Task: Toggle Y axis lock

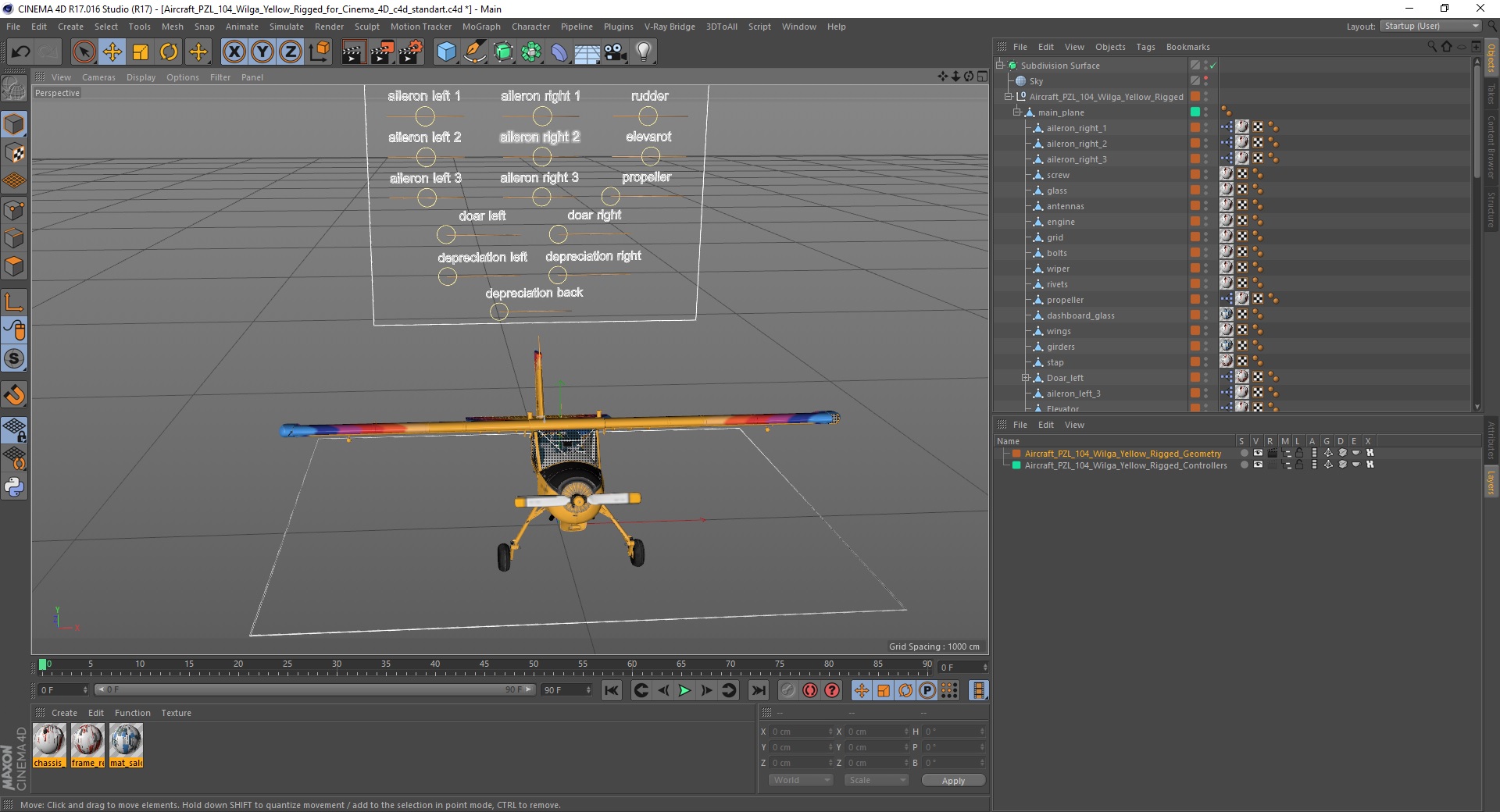Action: tap(262, 52)
